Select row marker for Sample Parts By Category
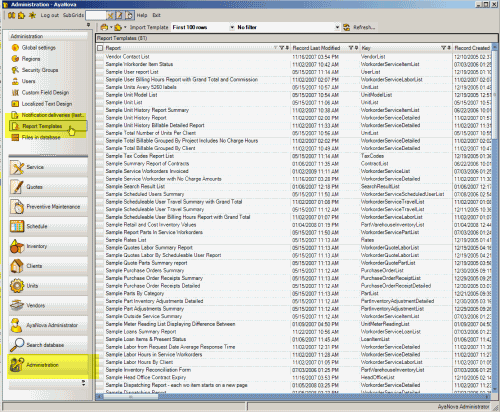The image size is (500, 412). (x=100, y=293)
